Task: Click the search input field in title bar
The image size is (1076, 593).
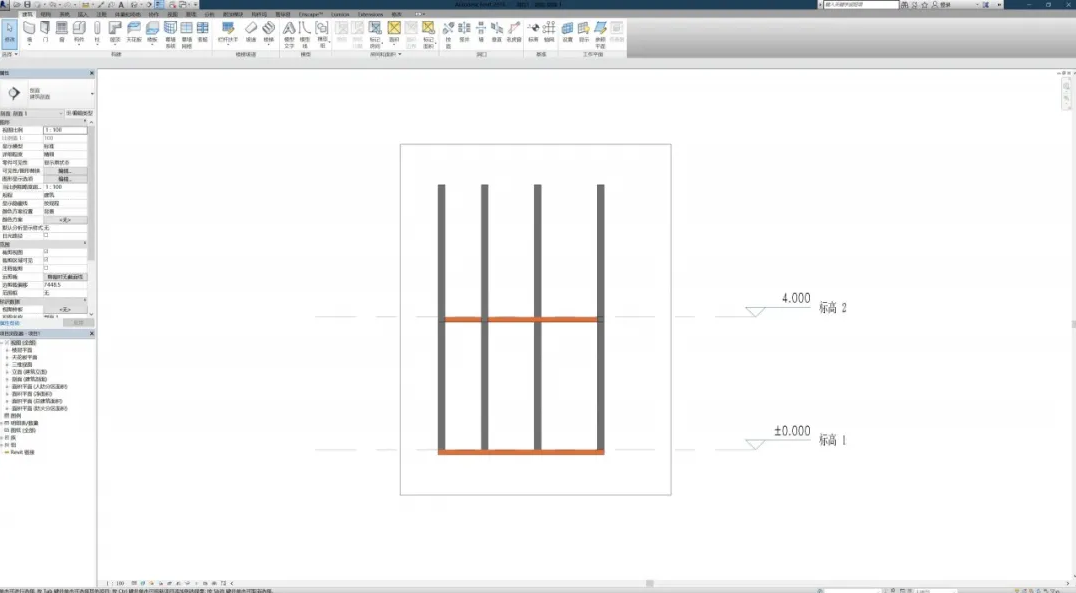Action: [x=861, y=4]
